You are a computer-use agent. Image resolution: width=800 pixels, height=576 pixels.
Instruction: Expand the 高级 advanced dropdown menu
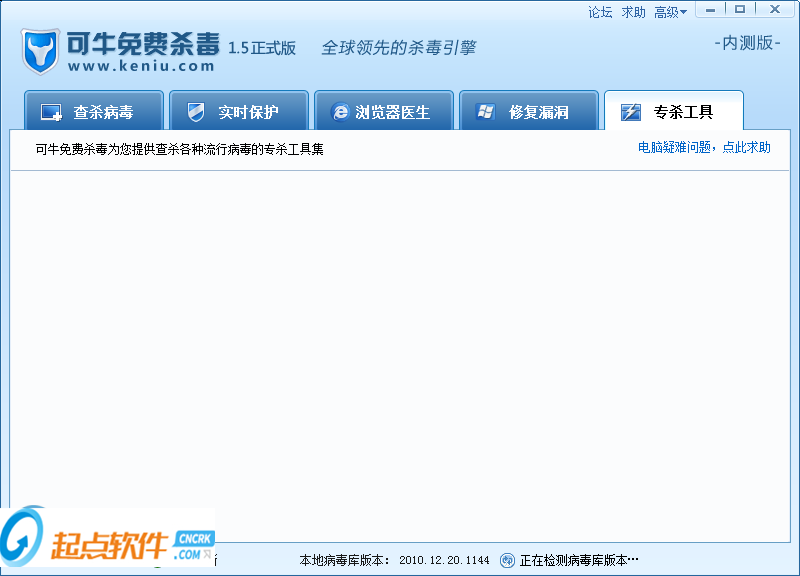pyautogui.click(x=670, y=12)
